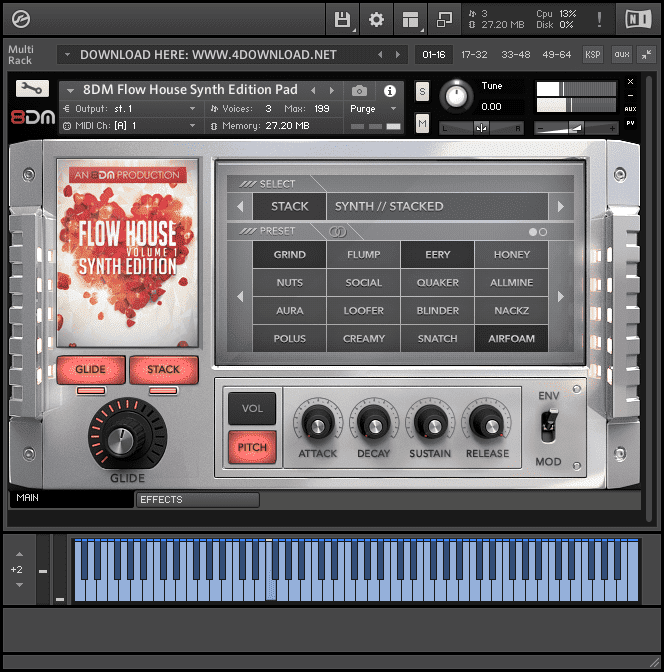Select next category in SELECT row
The height and width of the screenshot is (672, 664).
(561, 207)
